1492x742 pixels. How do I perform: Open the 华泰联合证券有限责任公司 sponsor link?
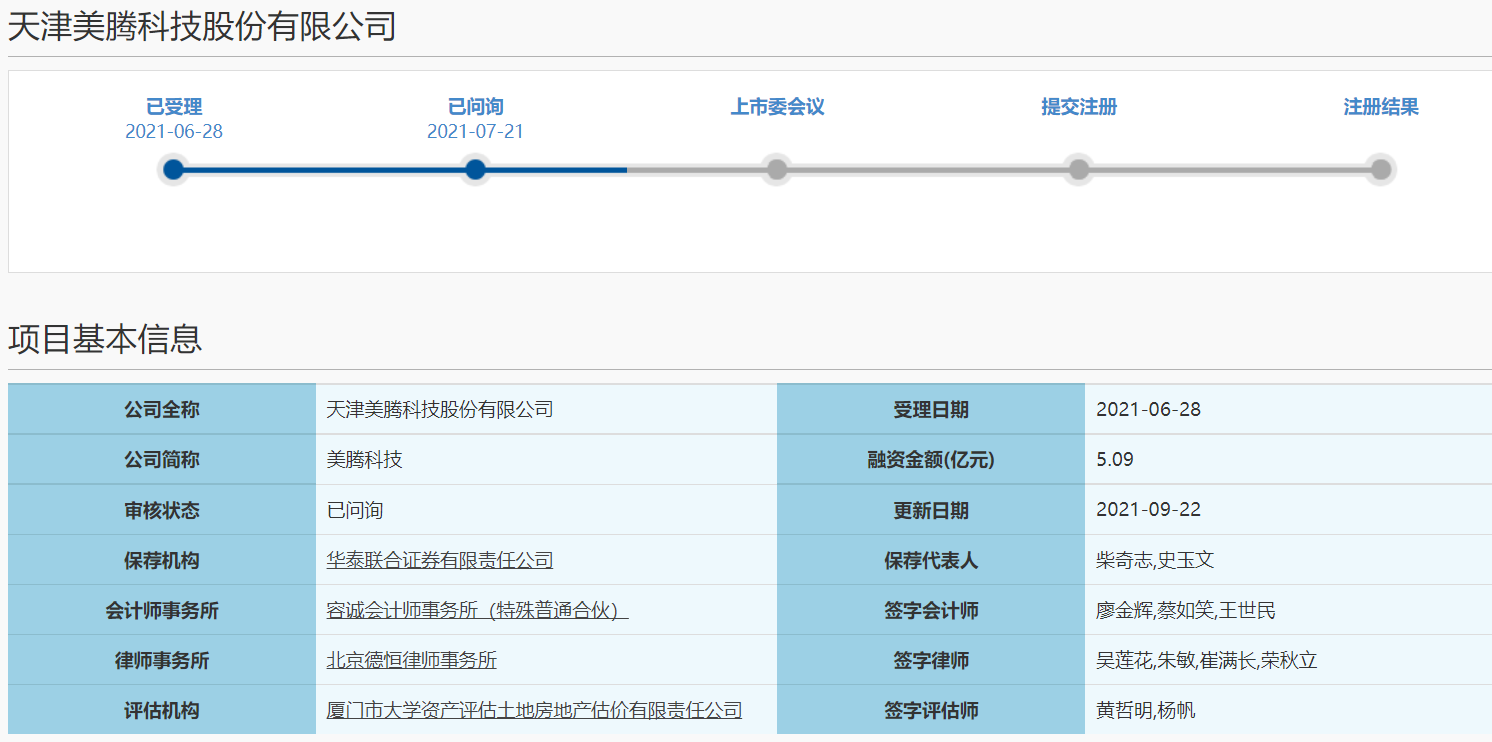440,560
